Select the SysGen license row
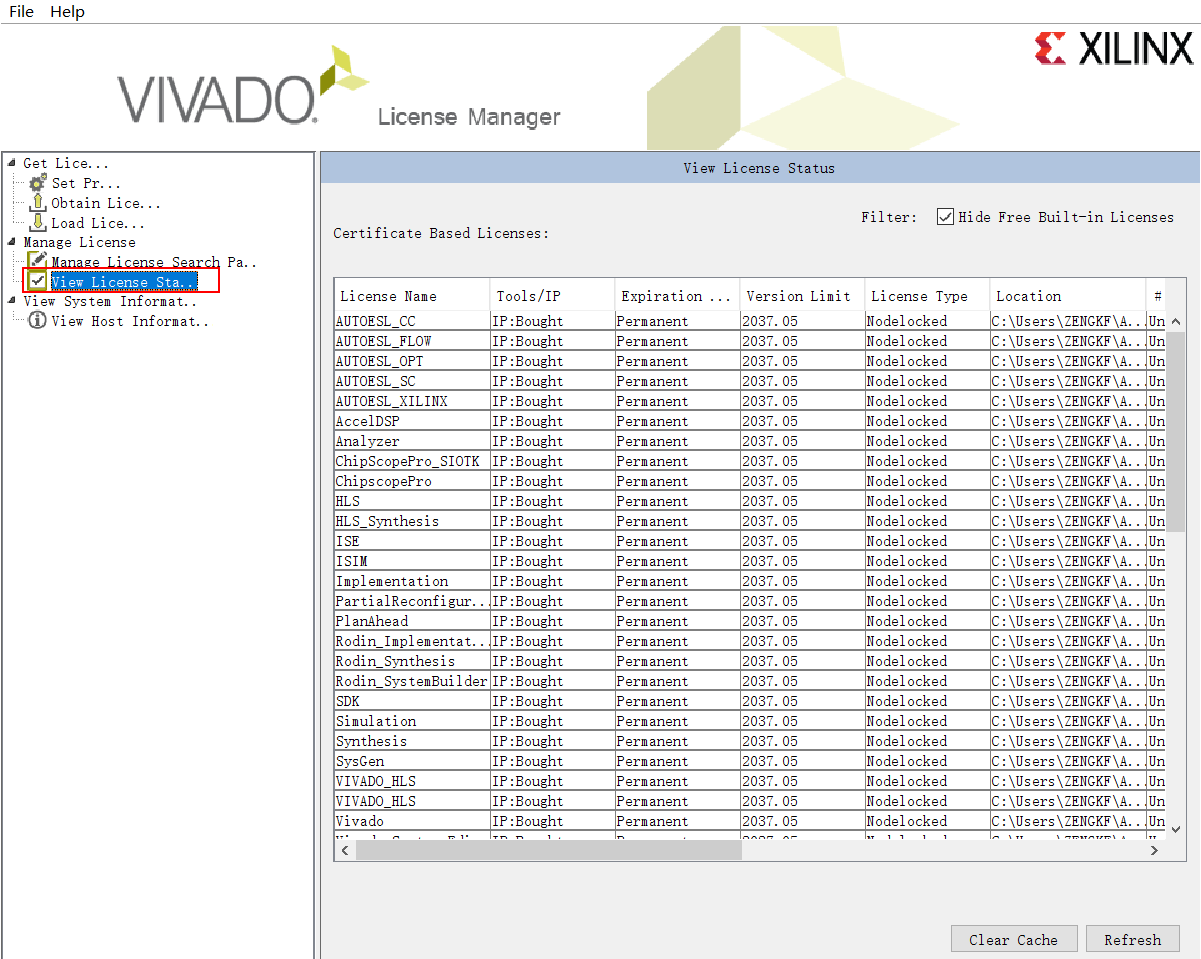Viewport: 1201px width, 959px height. point(750,761)
